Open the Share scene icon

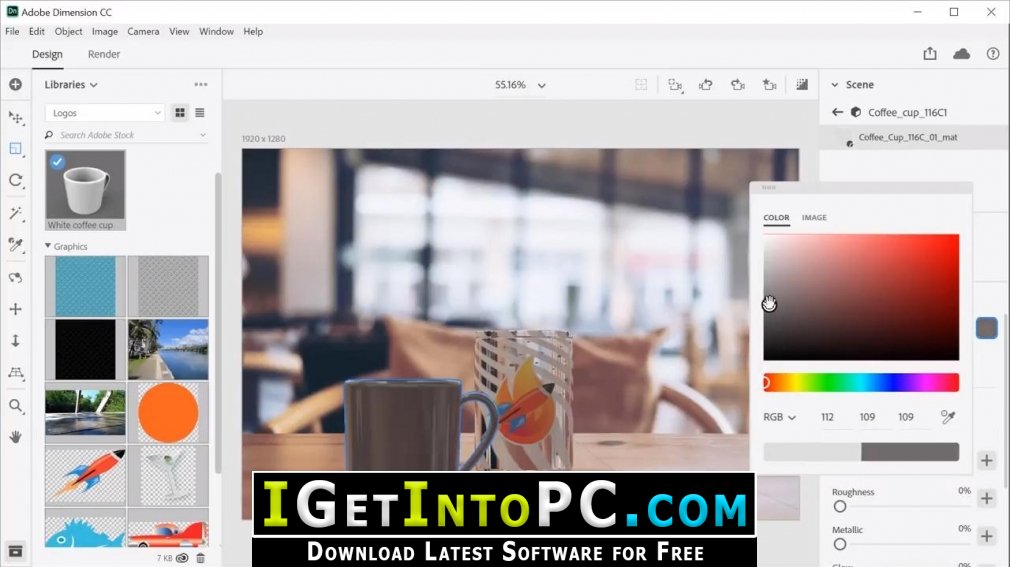(x=929, y=53)
